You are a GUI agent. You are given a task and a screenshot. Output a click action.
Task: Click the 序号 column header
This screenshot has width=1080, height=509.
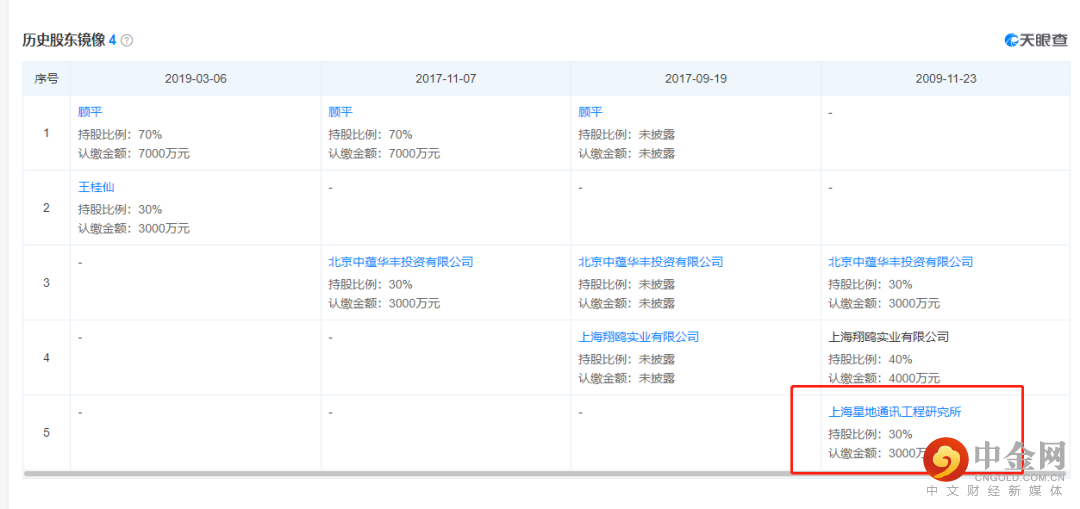pyautogui.click(x=47, y=79)
